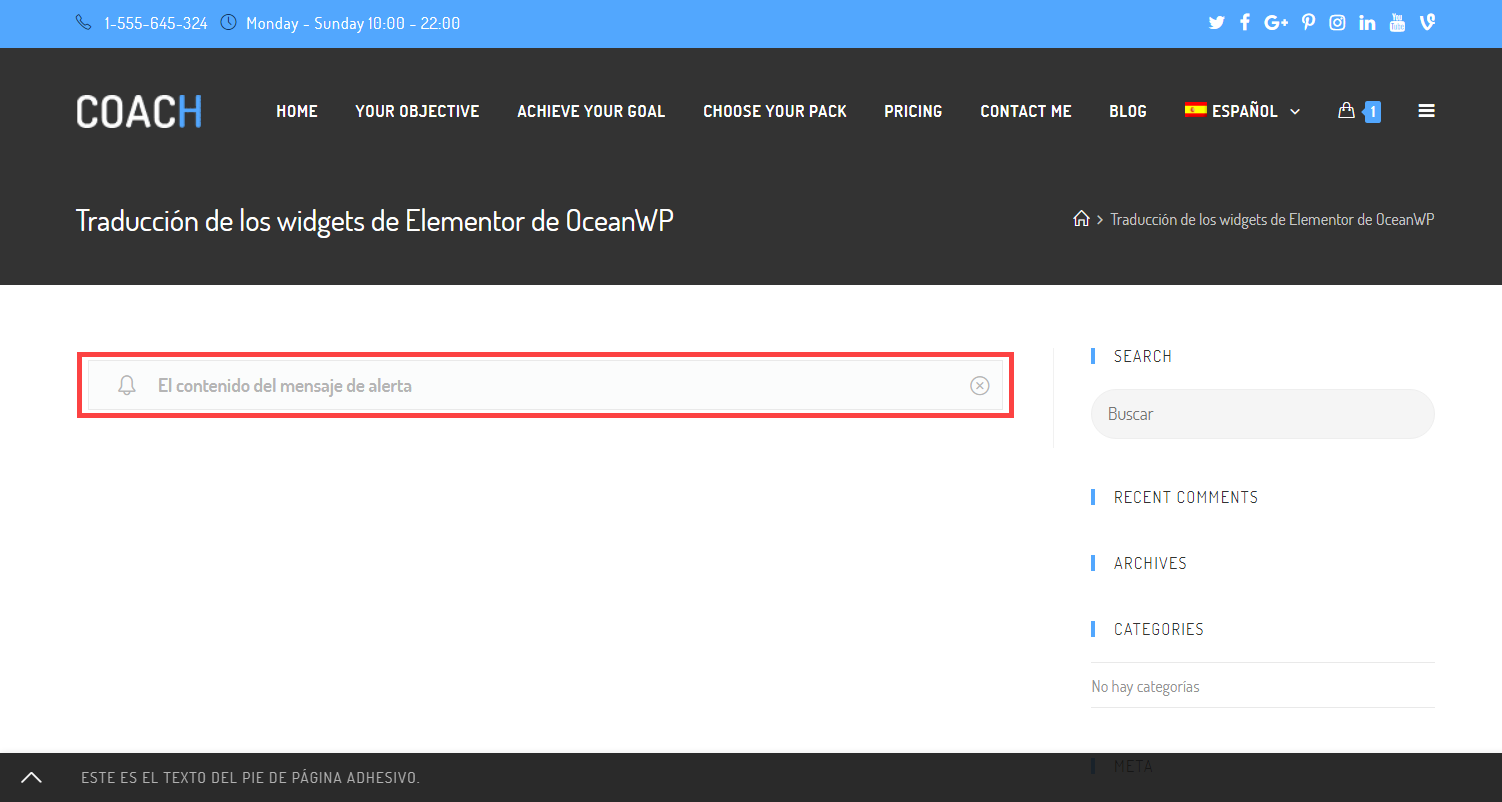Click the sticky footer text
Screen dimensions: 1502x802
(250, 778)
